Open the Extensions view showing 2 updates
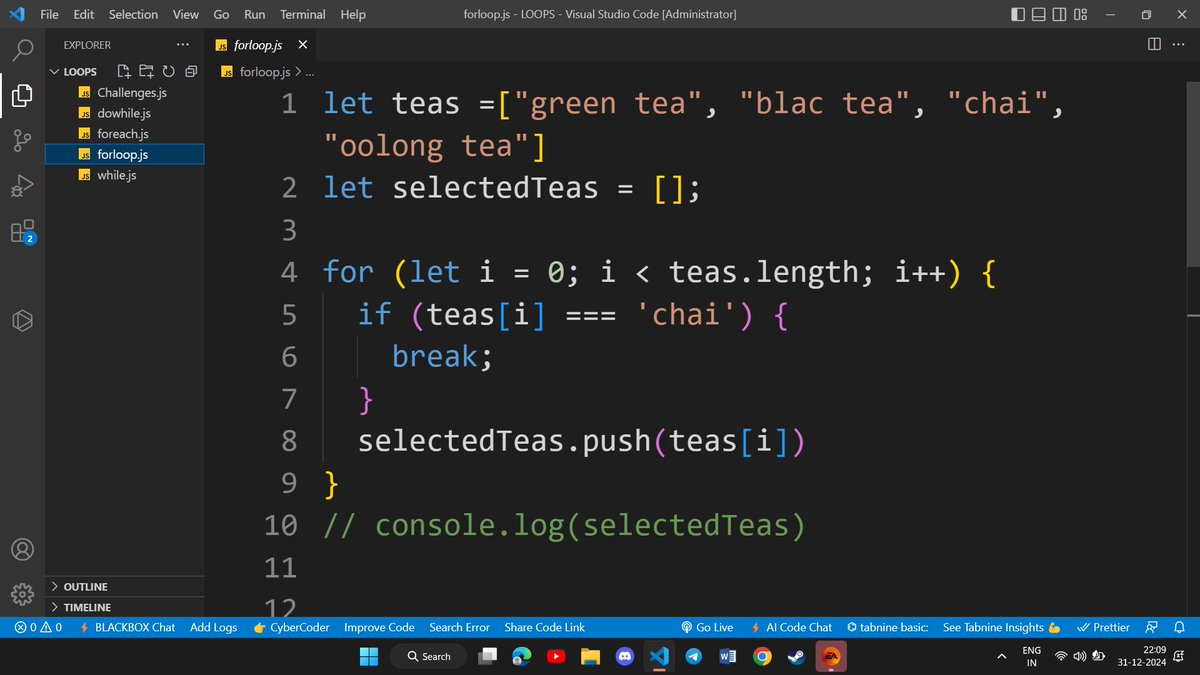1200x675 pixels. point(22,232)
